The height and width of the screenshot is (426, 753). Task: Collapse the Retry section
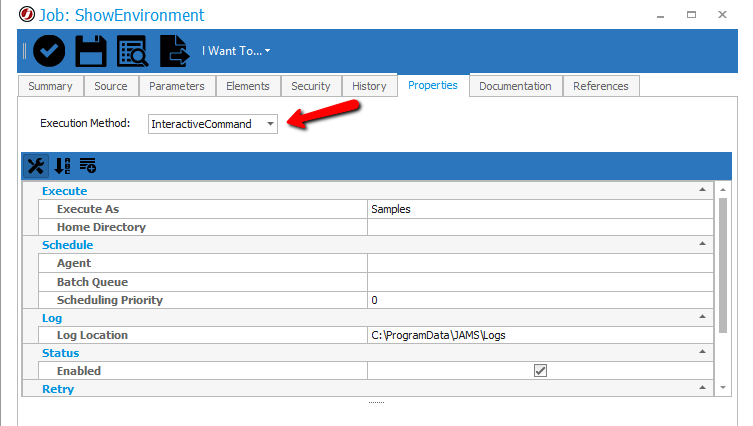tap(702, 388)
